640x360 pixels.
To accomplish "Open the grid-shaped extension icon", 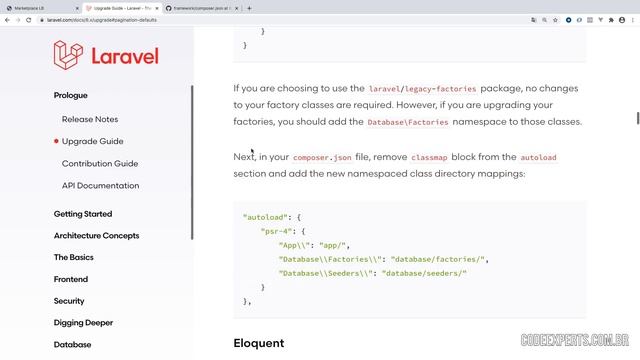I will point(590,20).
